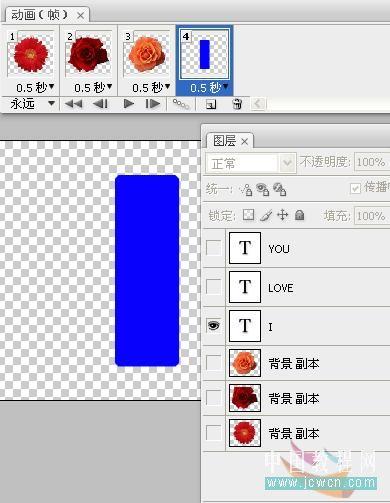Go to previous frame button

[100, 104]
